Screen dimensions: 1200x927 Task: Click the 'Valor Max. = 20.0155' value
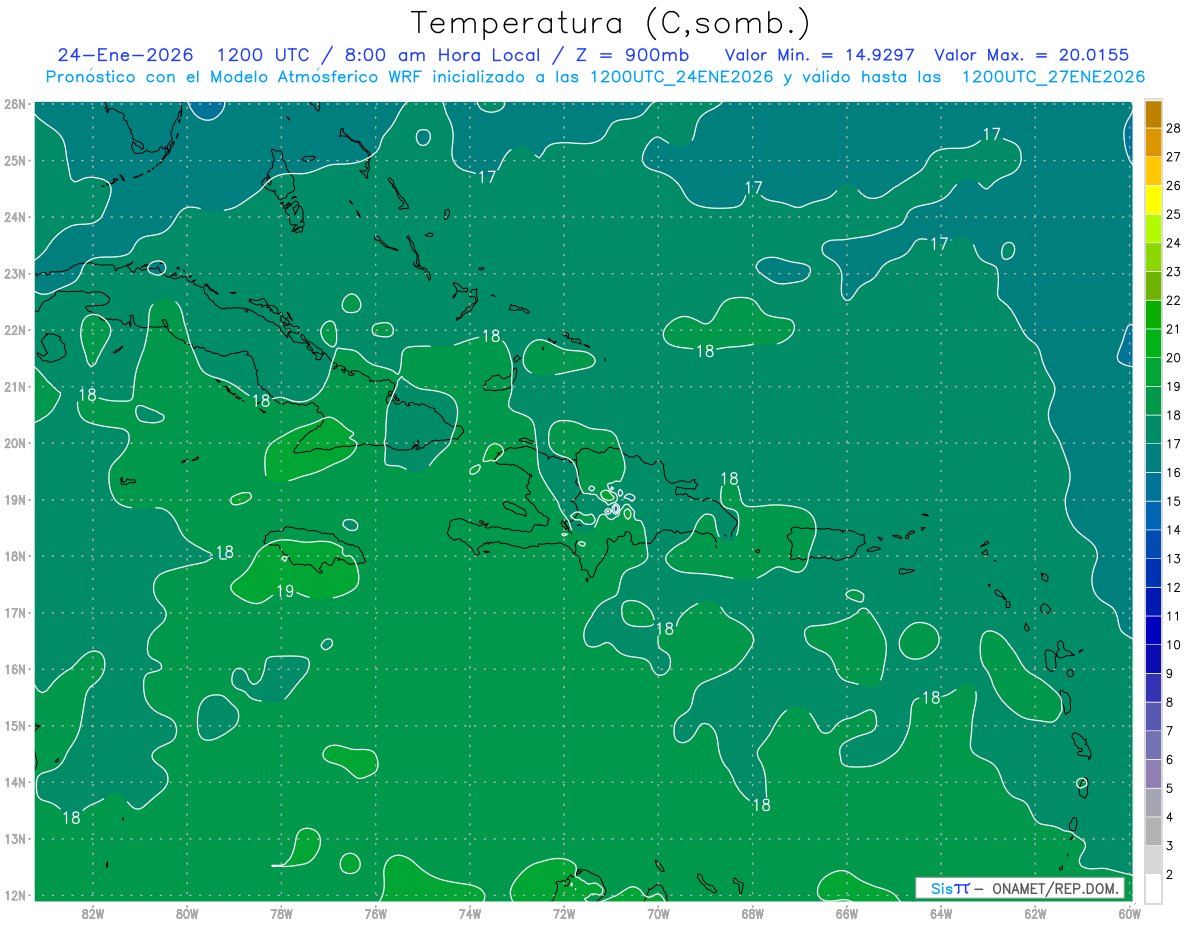(x=1031, y=55)
